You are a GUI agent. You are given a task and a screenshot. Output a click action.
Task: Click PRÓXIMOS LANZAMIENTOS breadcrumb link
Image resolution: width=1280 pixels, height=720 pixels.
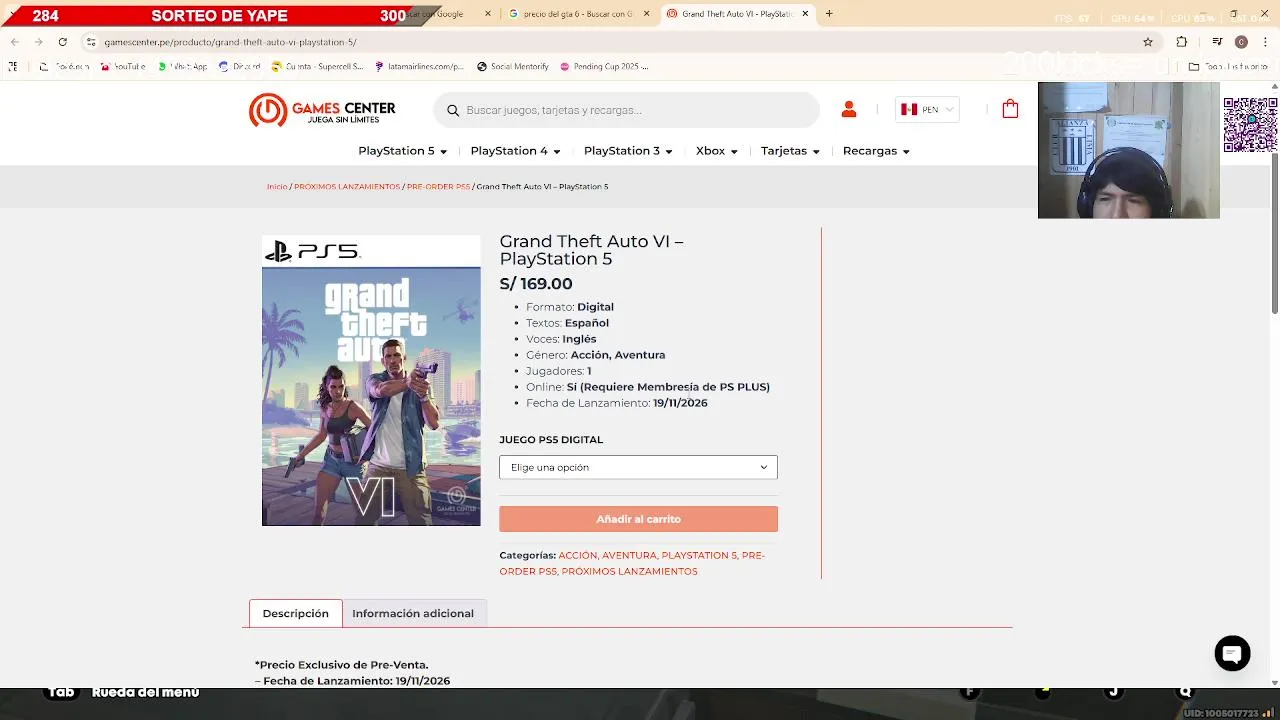tap(347, 187)
